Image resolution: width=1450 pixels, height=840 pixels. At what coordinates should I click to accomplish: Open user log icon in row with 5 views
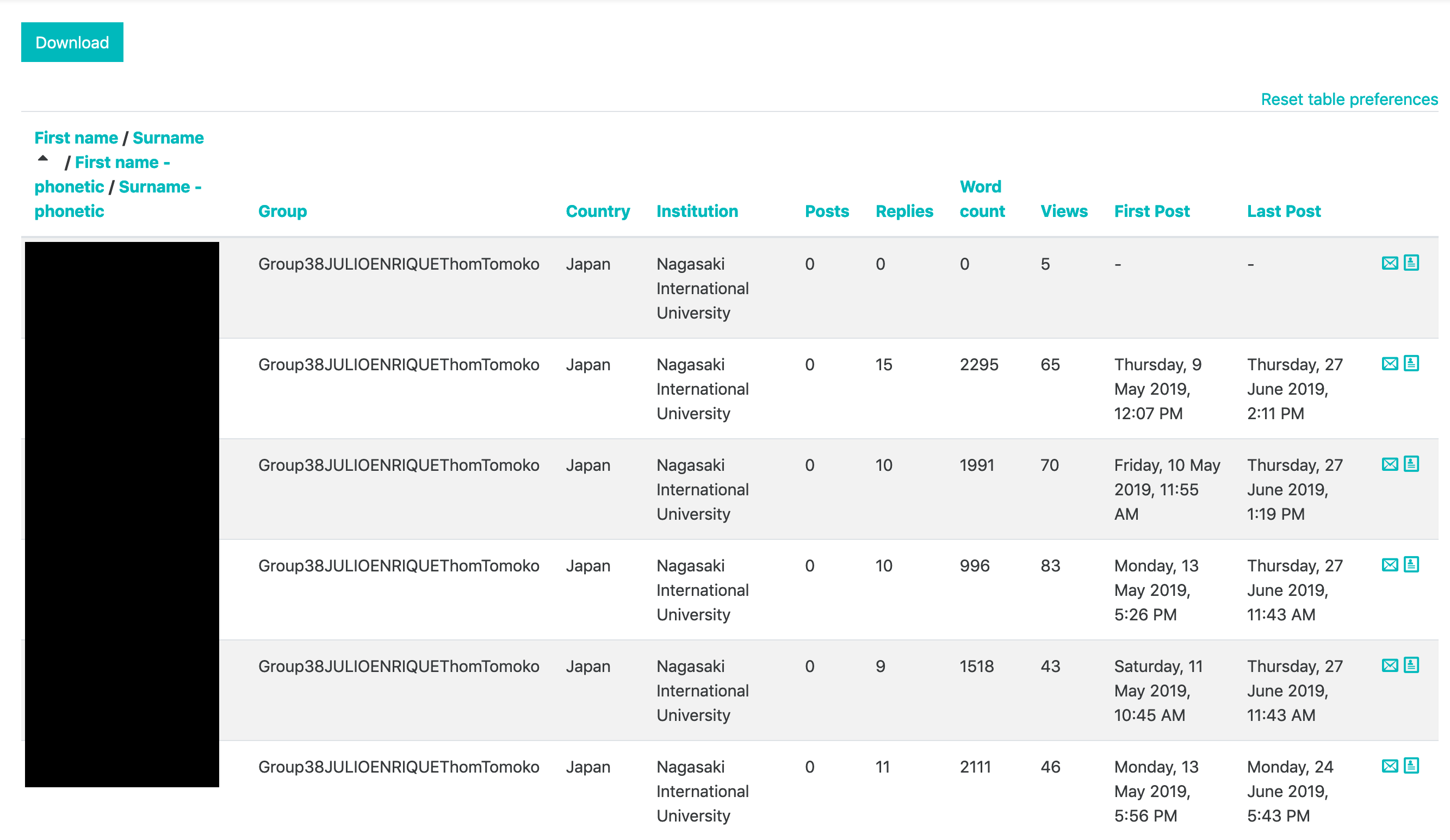point(1411,263)
